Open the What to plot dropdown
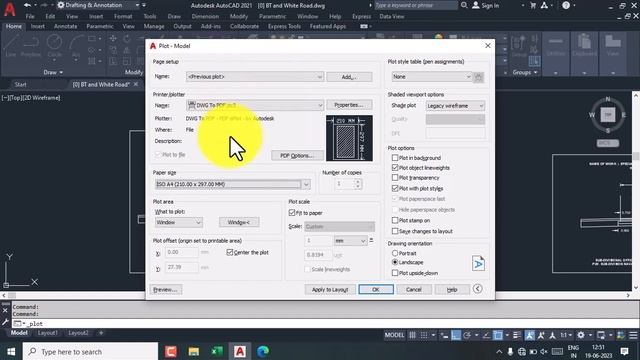 tap(179, 222)
